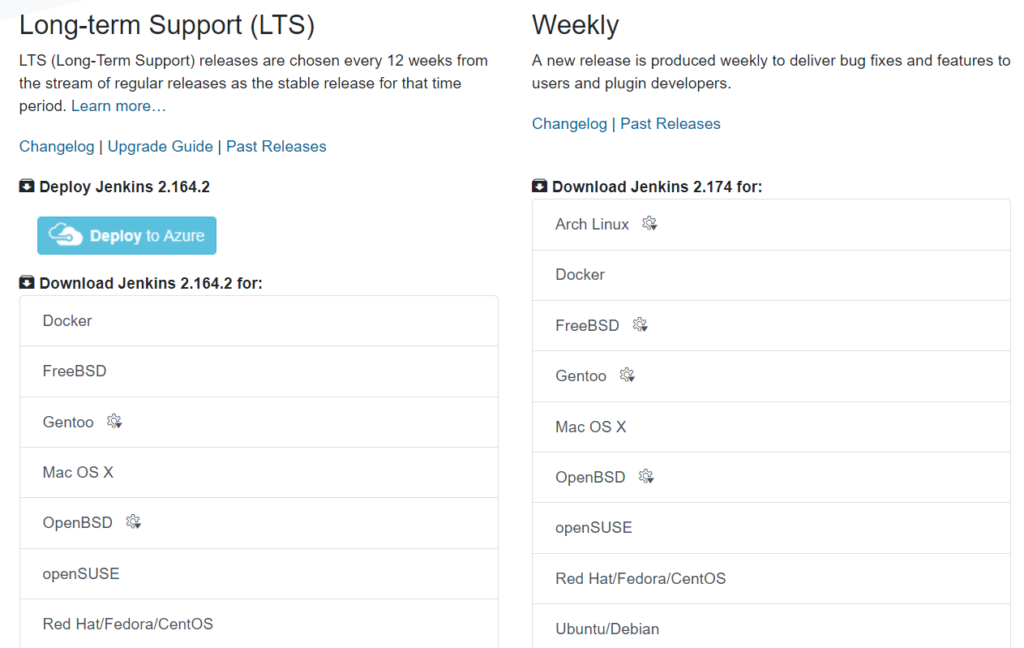This screenshot has width=1024, height=648.
Task: Select Red Hat/Fedora/CentOS in LTS list
Action: point(259,624)
